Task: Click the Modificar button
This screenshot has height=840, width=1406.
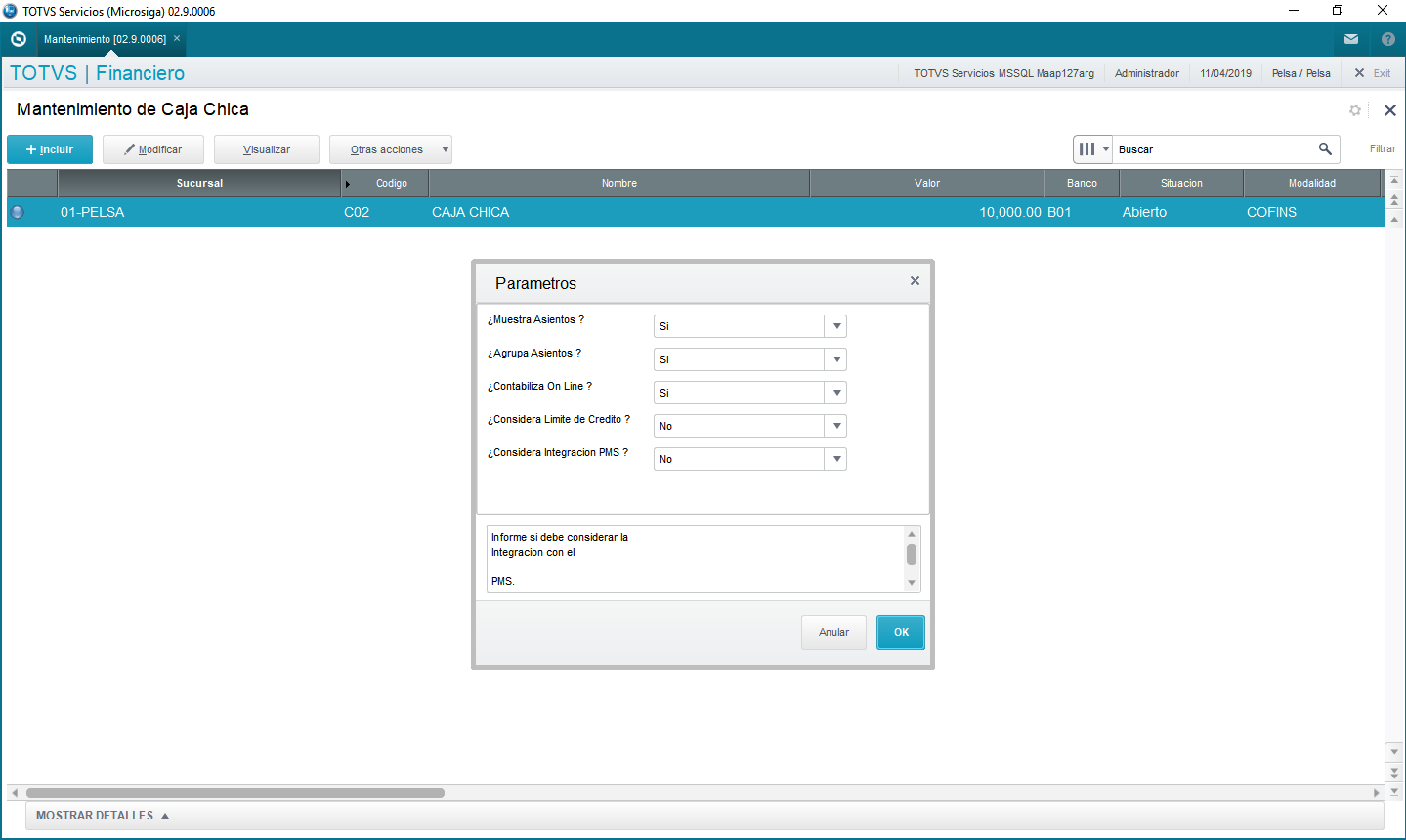Action: click(153, 149)
